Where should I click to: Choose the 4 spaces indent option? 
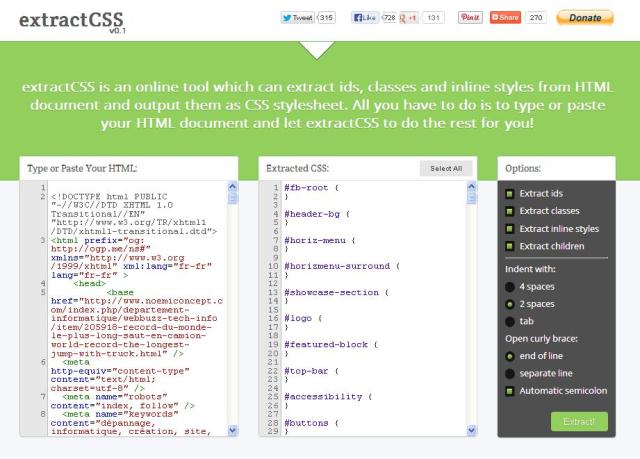[509, 287]
